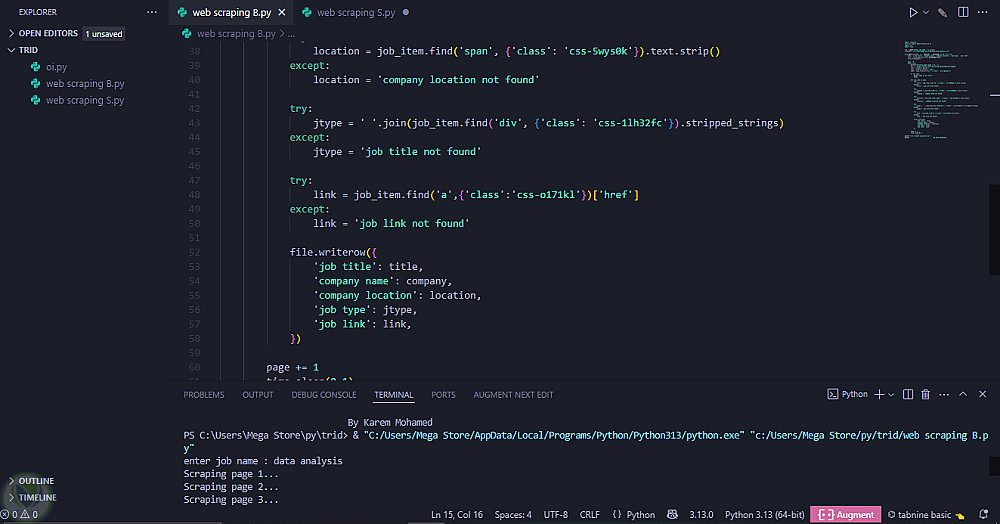1000x524 pixels.
Task: Click the Augment status bar button
Action: click(x=845, y=515)
